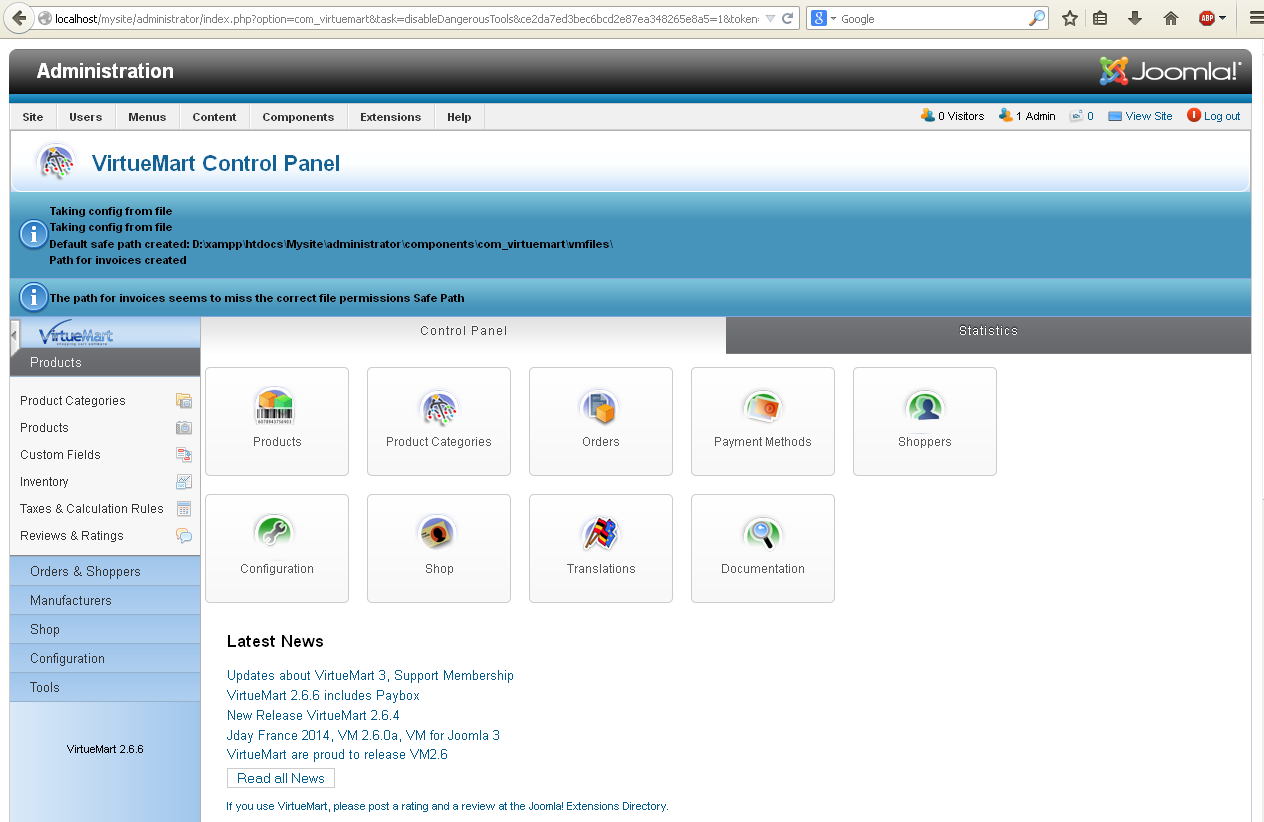Open the Documentation magnifier tile
This screenshot has height=822, width=1264.
[x=763, y=548]
